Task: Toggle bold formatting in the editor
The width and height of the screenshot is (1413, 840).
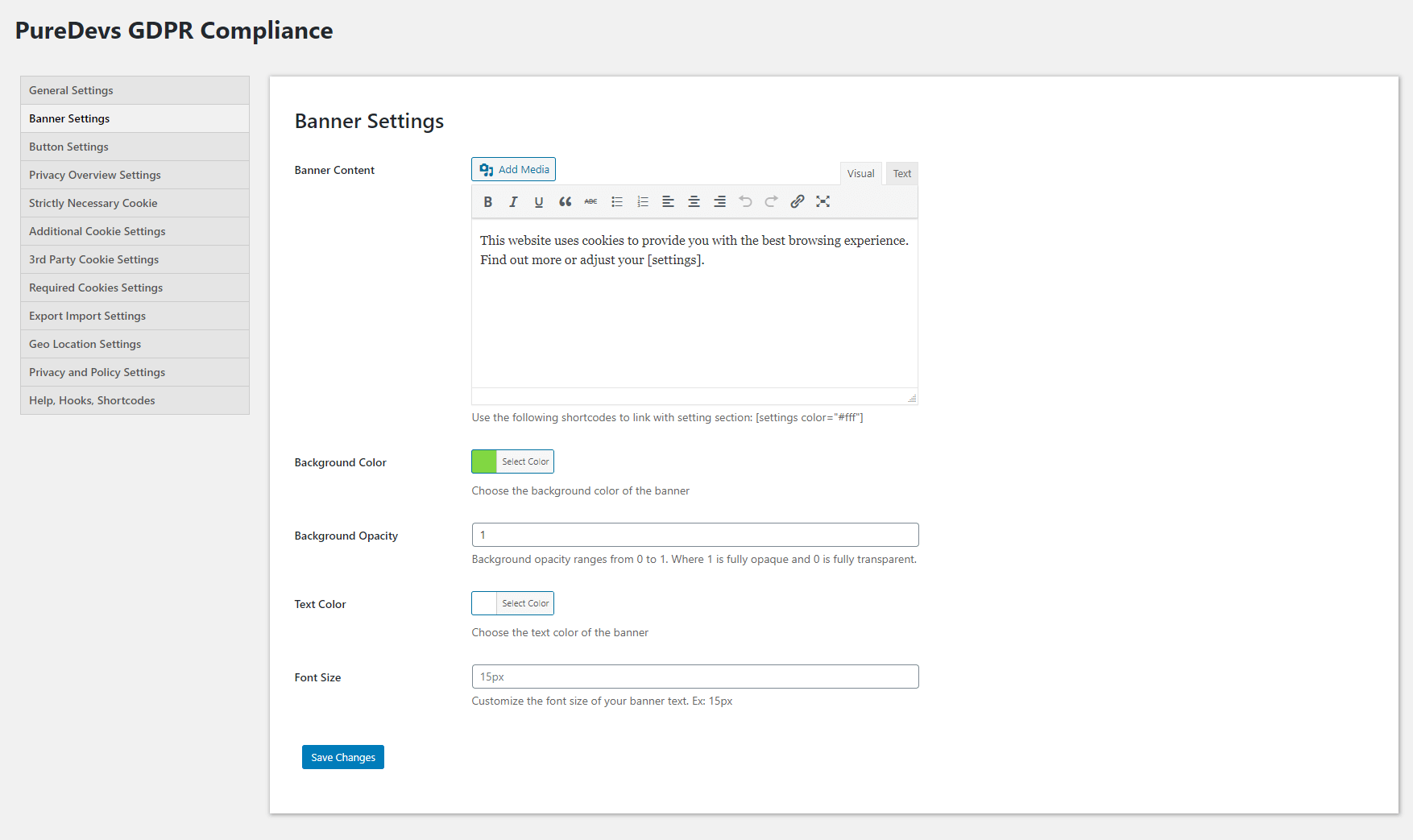Action: [x=487, y=201]
